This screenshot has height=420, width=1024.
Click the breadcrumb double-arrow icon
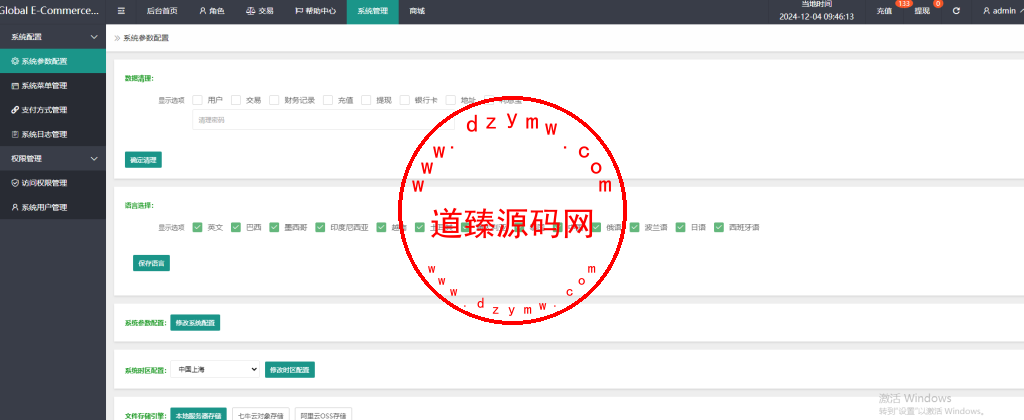click(118, 38)
